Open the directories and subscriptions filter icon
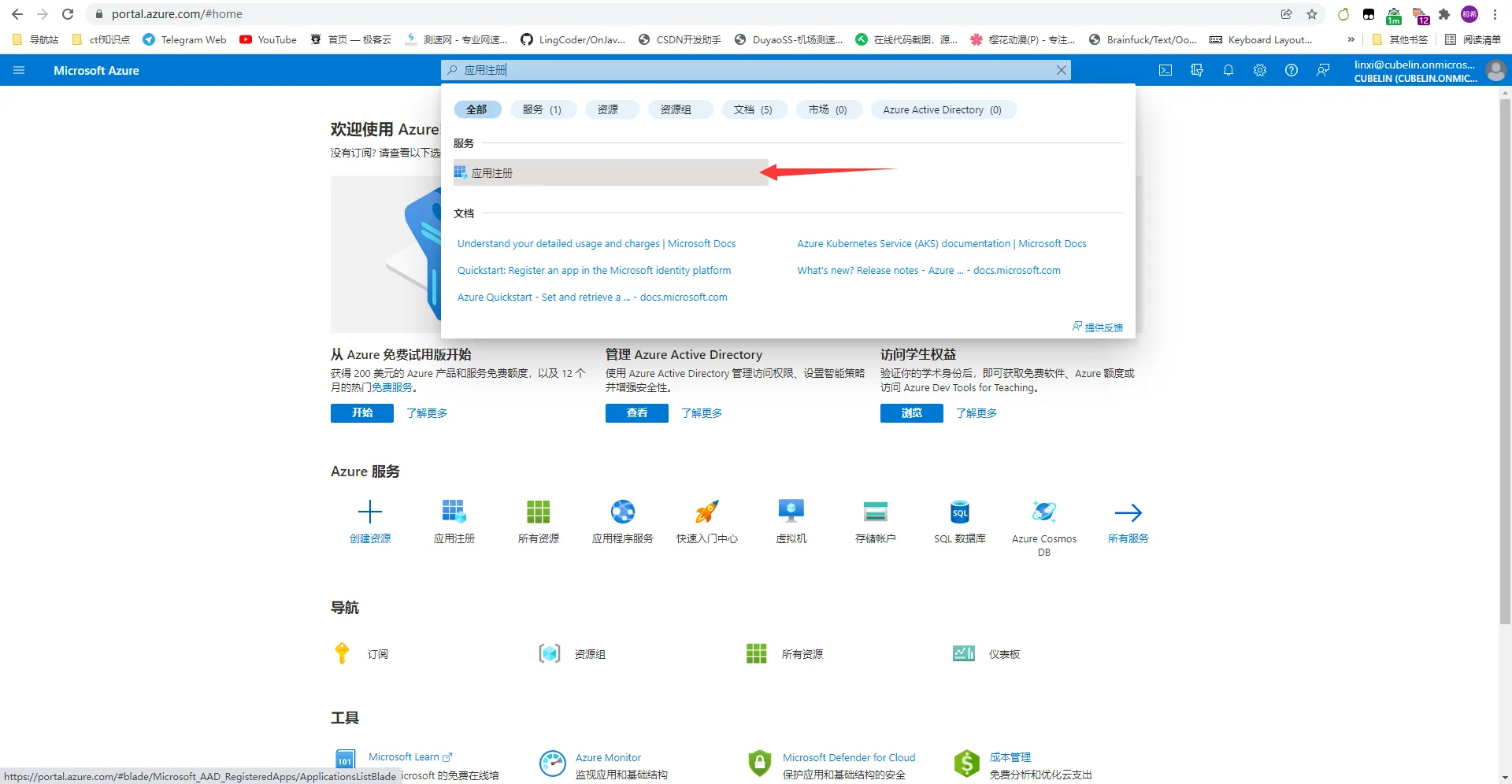Viewport: 1512px width, 784px height. coord(1197,70)
